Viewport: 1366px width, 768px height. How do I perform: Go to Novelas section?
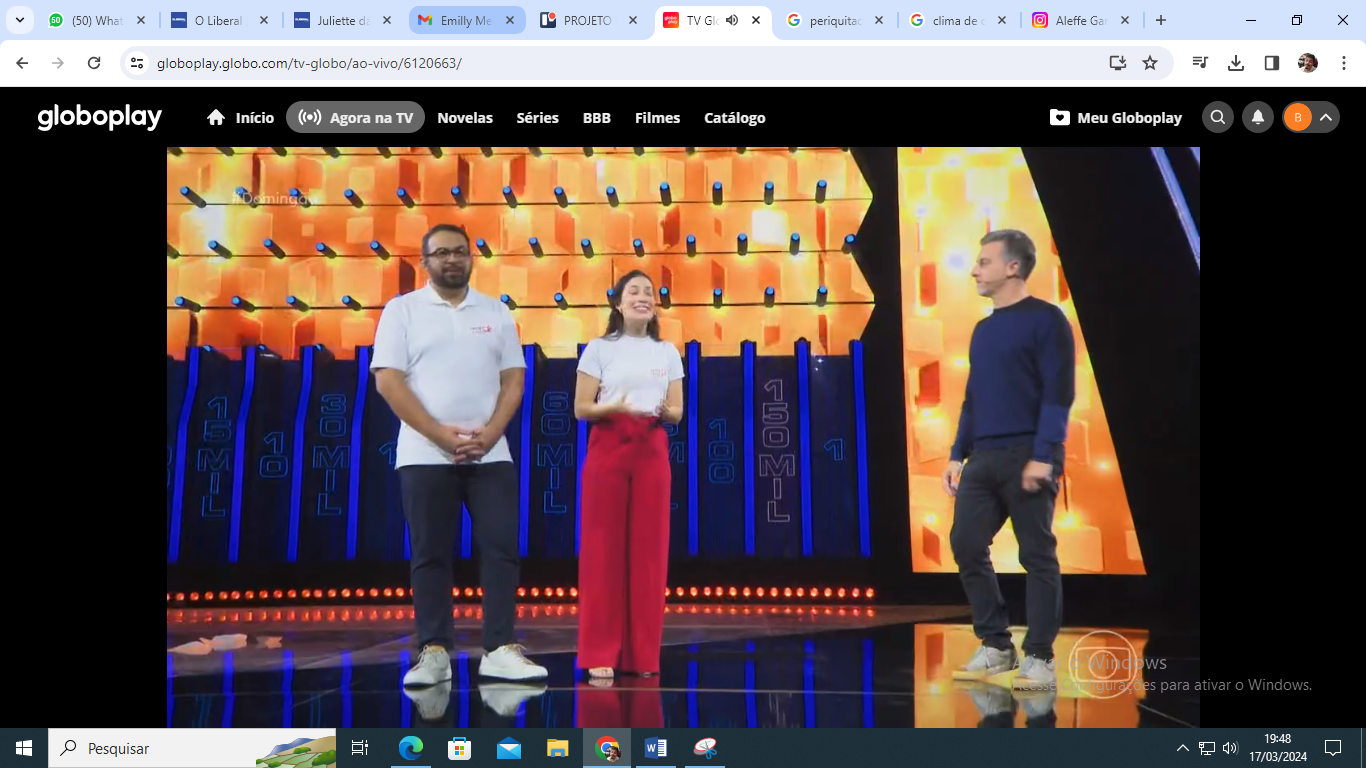(465, 118)
